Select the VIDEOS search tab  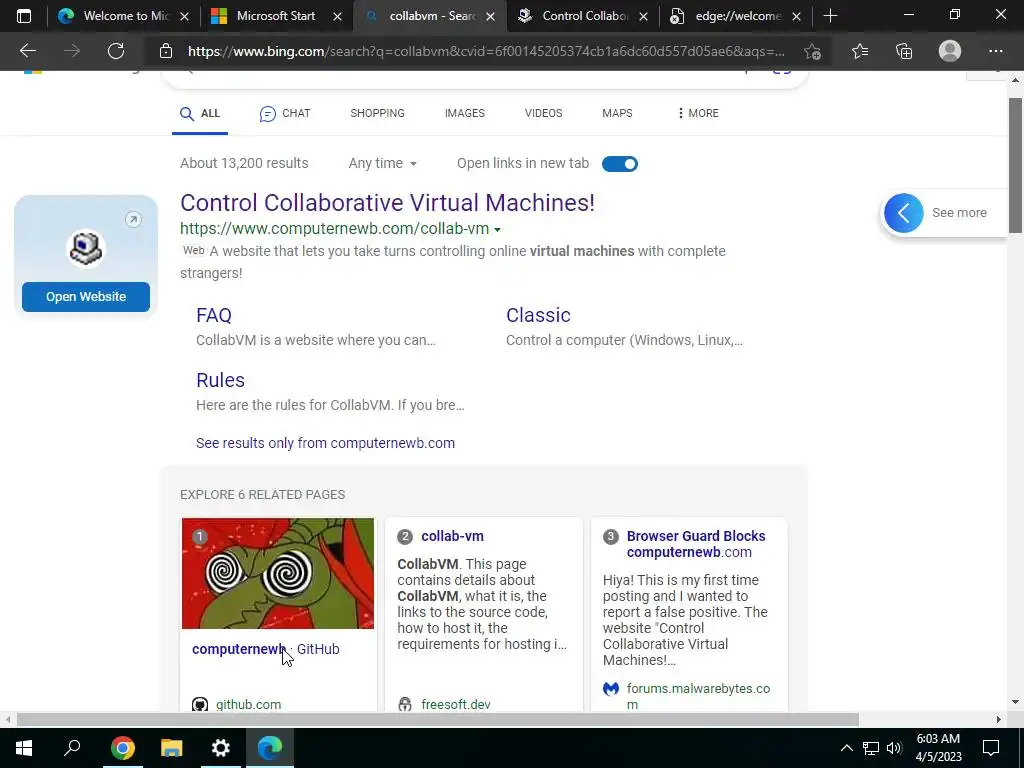click(x=543, y=113)
